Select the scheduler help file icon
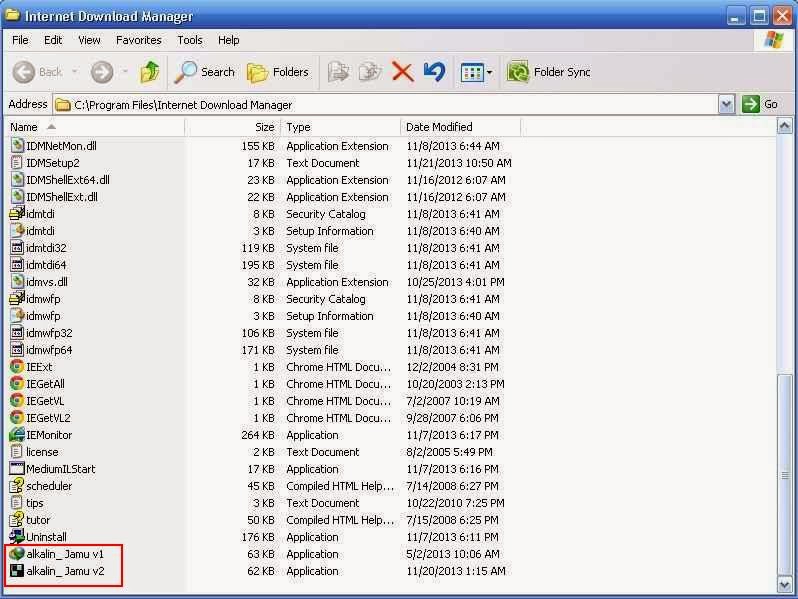Viewport: 798px width, 599px height. tap(17, 486)
